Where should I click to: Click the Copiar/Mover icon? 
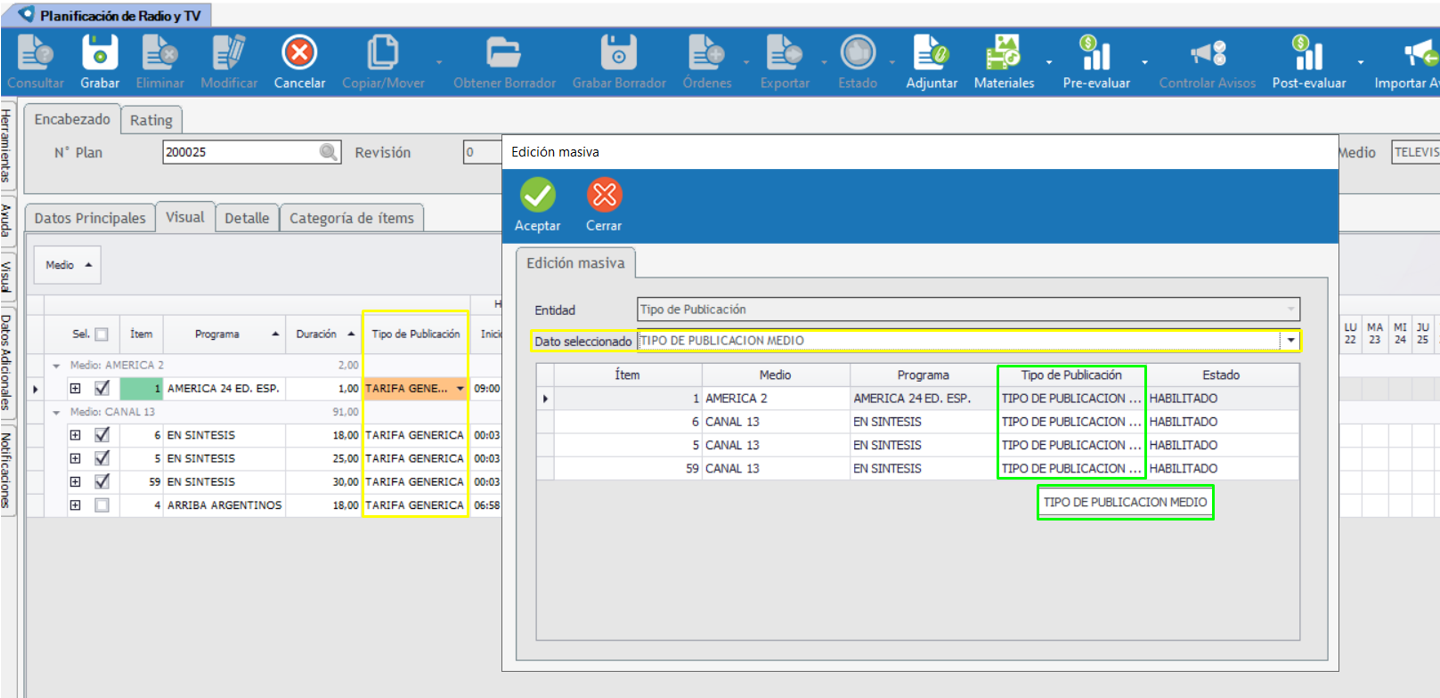point(383,52)
